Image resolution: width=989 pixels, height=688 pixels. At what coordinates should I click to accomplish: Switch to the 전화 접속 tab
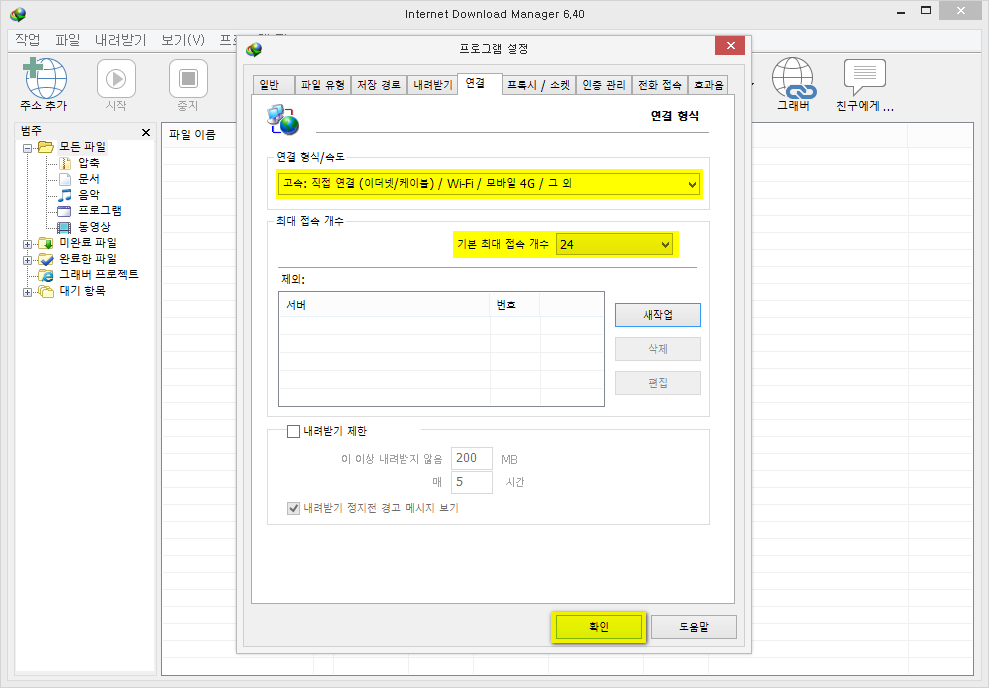coord(660,85)
